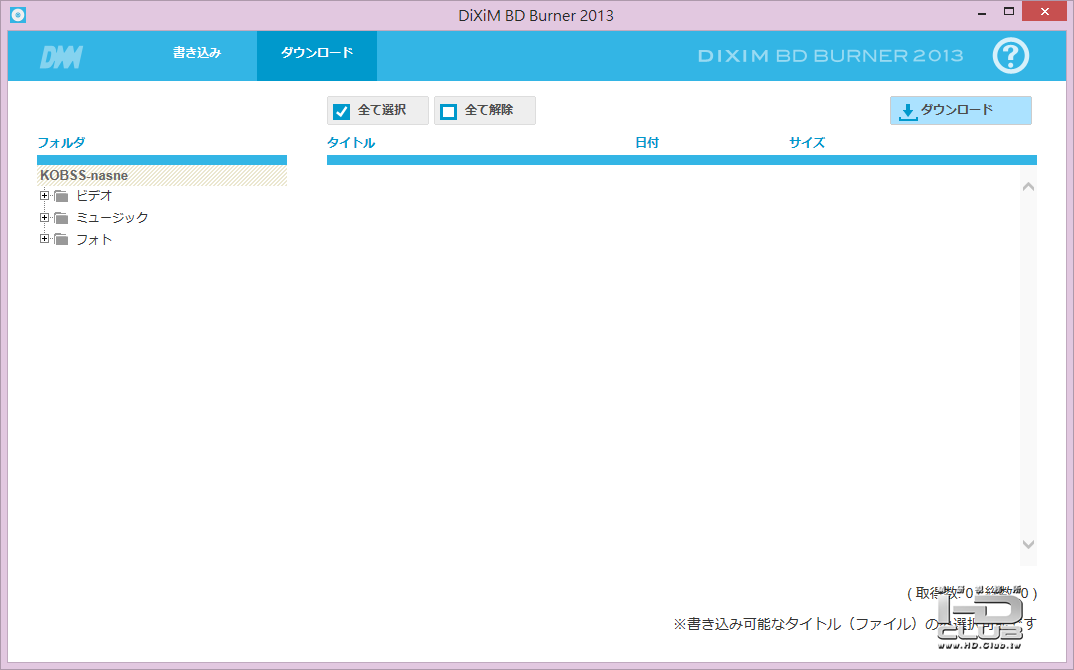Sort by the タイトル column header
The width and height of the screenshot is (1074, 670).
point(351,142)
